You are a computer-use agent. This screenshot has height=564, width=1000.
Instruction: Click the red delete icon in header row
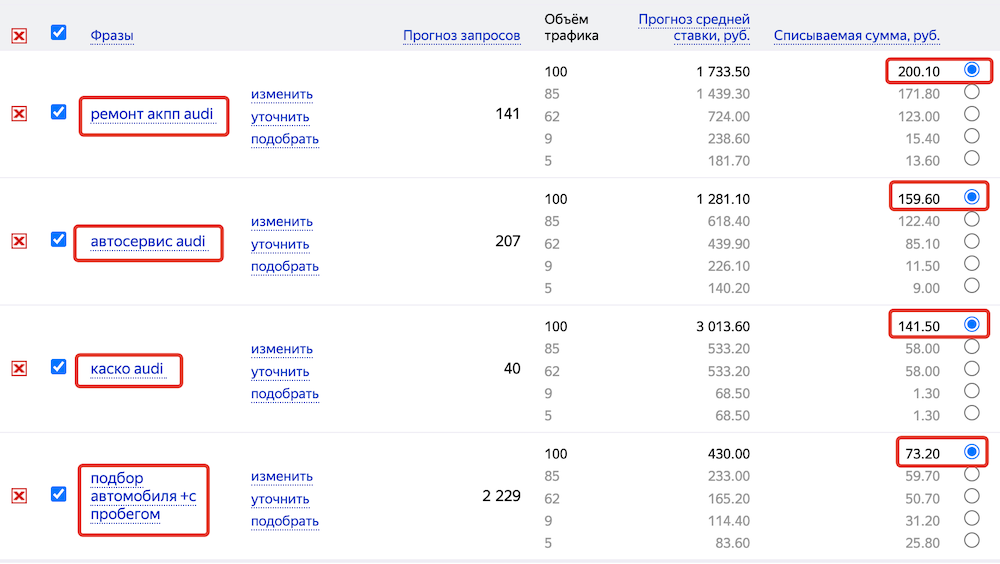[18, 36]
